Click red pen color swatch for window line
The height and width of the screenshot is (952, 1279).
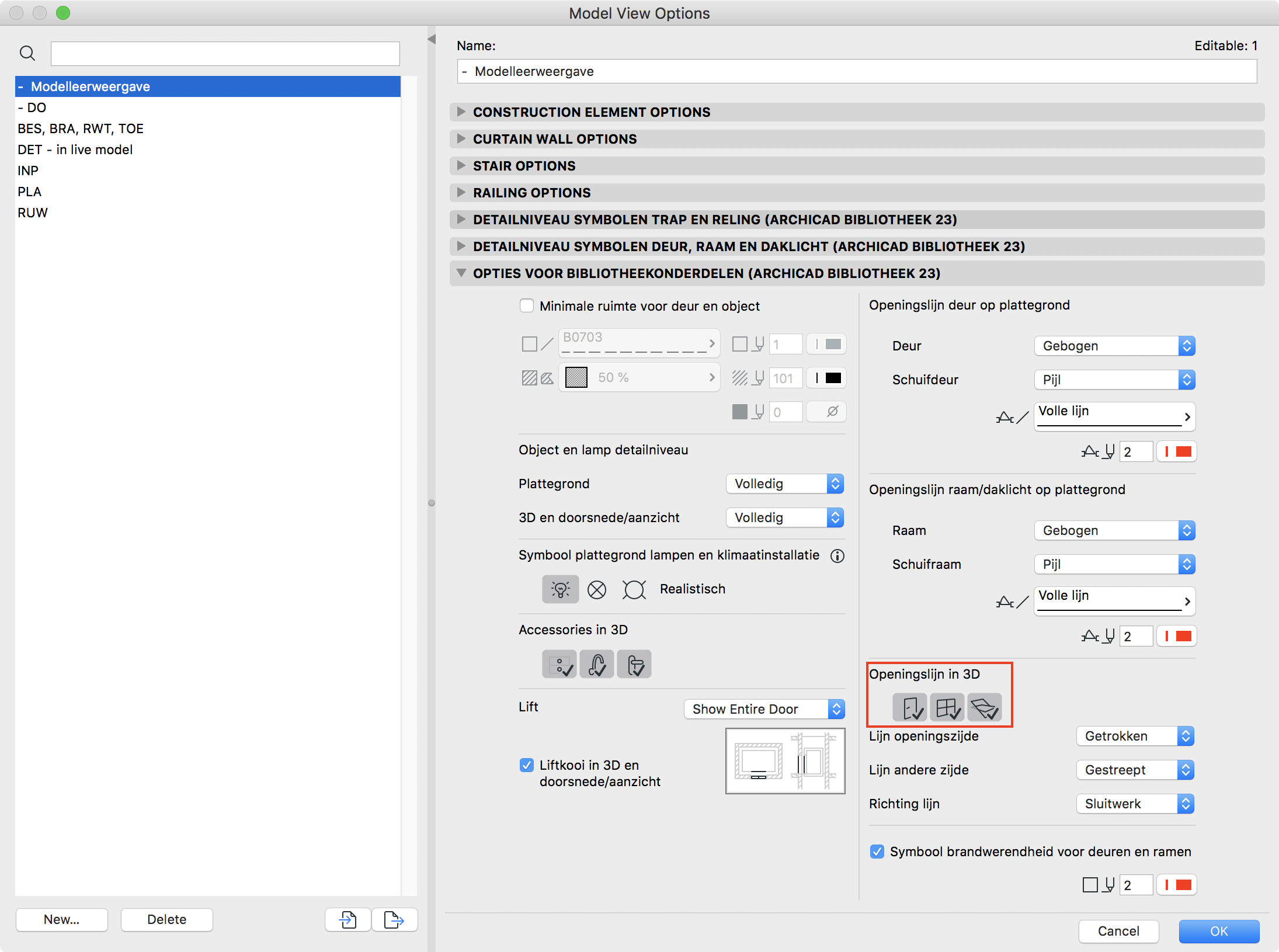click(1177, 636)
